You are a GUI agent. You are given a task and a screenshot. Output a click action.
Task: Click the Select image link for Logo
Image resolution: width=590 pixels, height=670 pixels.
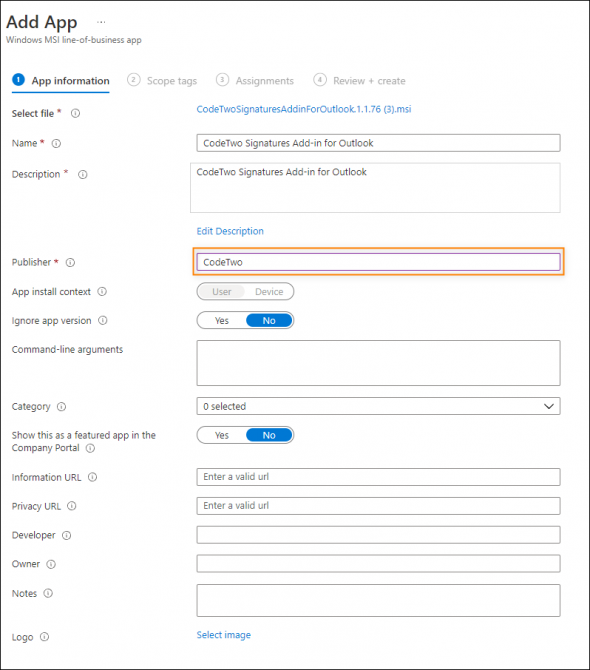click(223, 635)
